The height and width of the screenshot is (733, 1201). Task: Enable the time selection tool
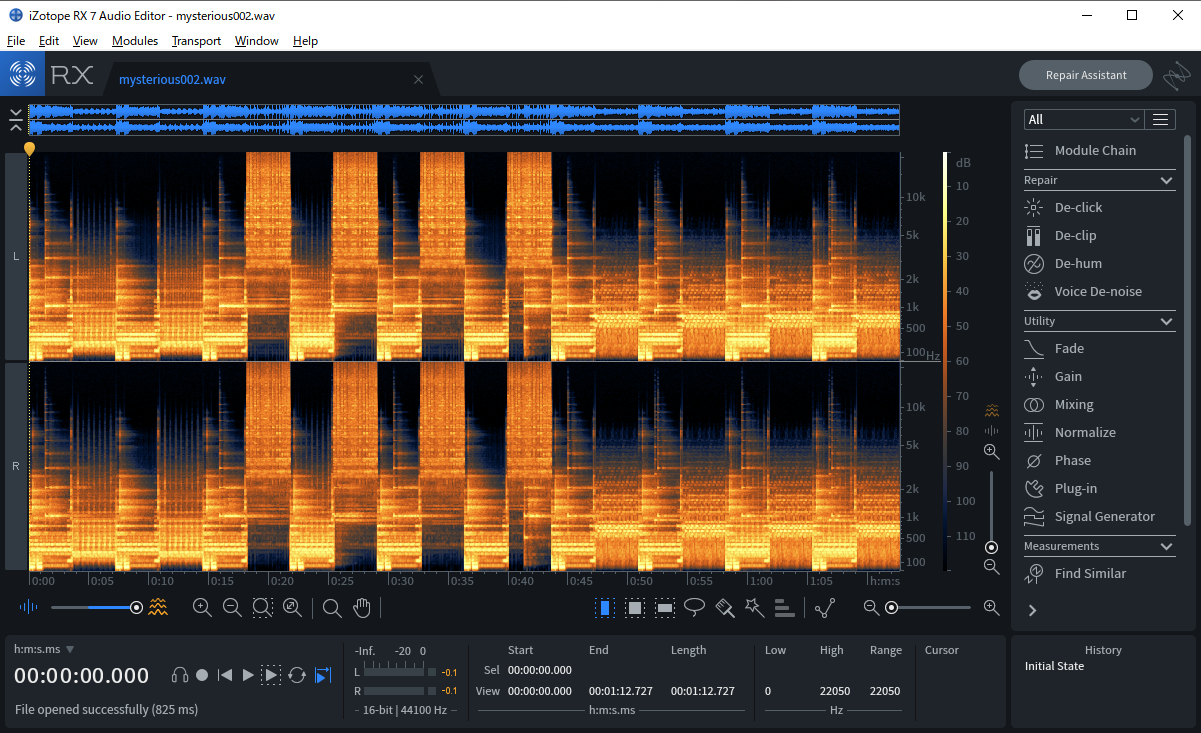[x=604, y=607]
